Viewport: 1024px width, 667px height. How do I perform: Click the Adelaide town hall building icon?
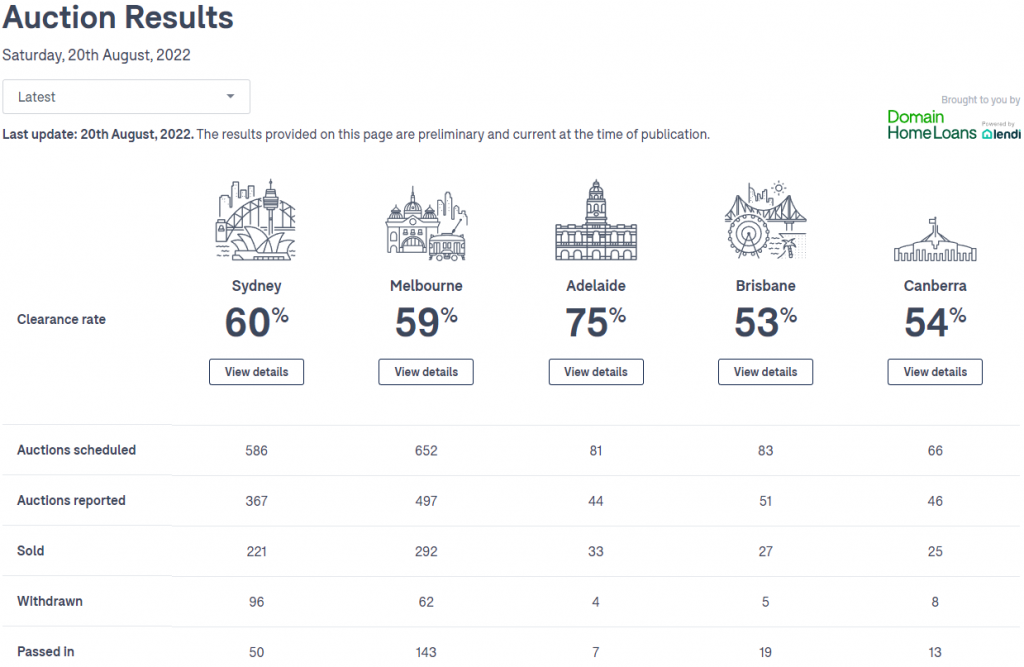pos(596,220)
